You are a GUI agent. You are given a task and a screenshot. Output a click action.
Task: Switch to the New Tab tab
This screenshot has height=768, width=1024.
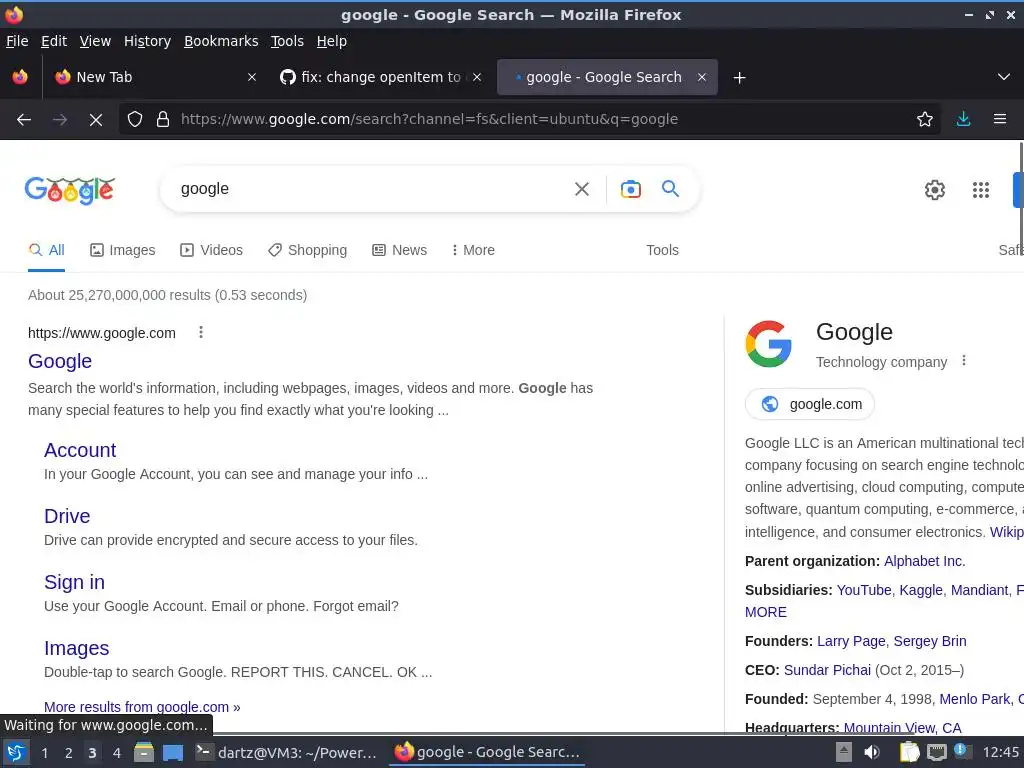click(154, 77)
